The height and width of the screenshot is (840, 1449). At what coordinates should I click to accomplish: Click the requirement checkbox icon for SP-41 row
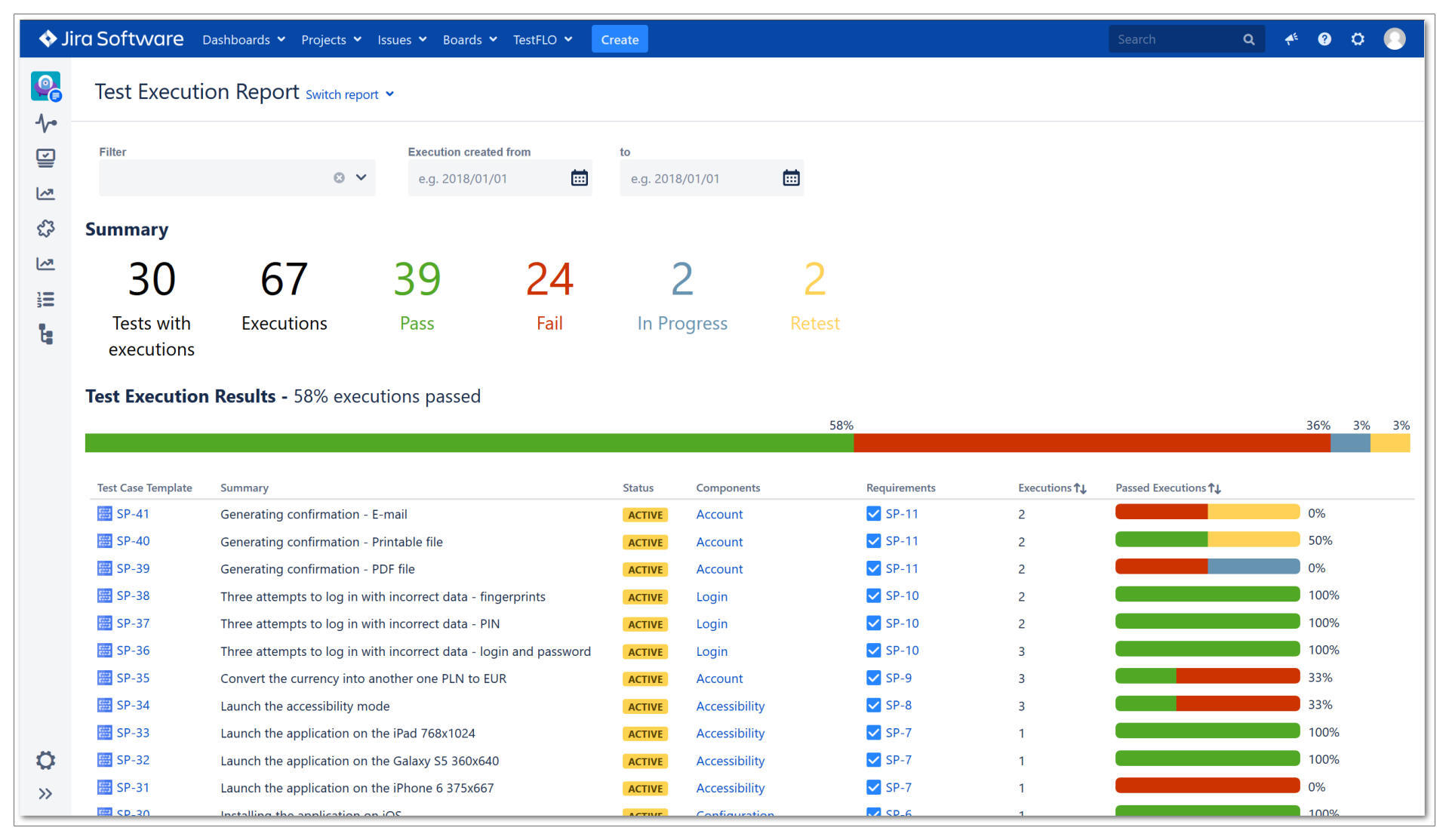point(874,514)
